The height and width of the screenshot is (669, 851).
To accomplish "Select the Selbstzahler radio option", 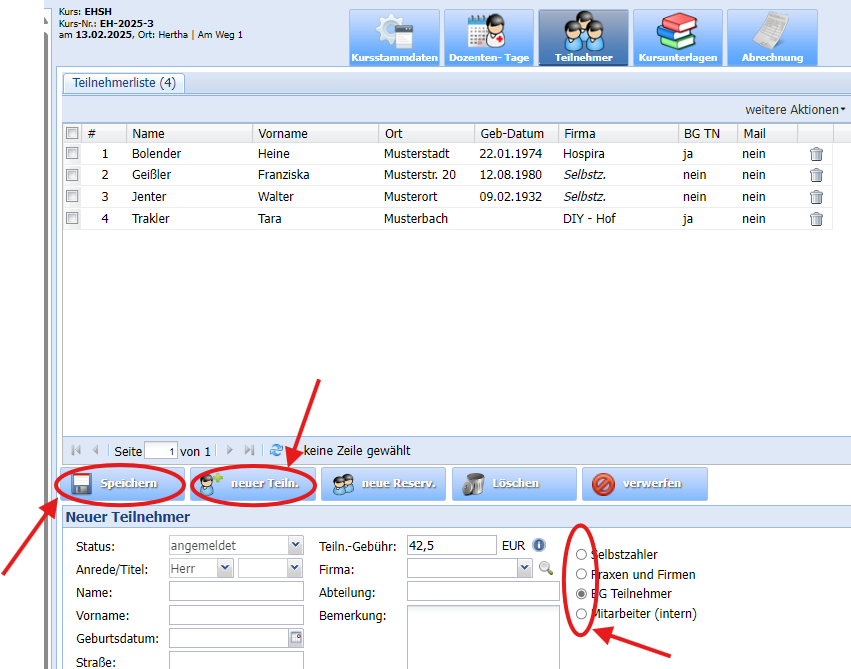I will (x=581, y=554).
